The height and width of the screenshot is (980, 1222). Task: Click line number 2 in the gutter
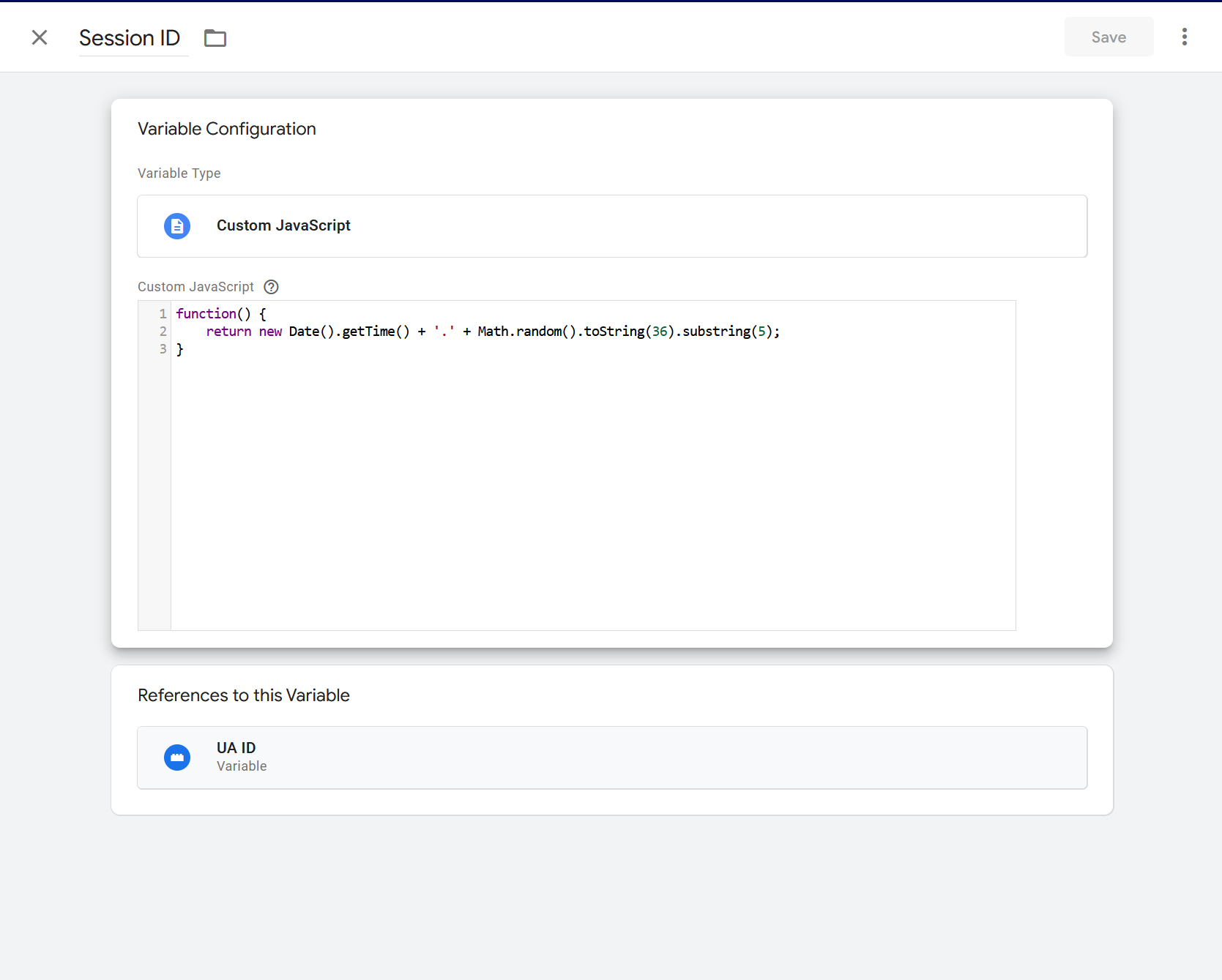[163, 332]
